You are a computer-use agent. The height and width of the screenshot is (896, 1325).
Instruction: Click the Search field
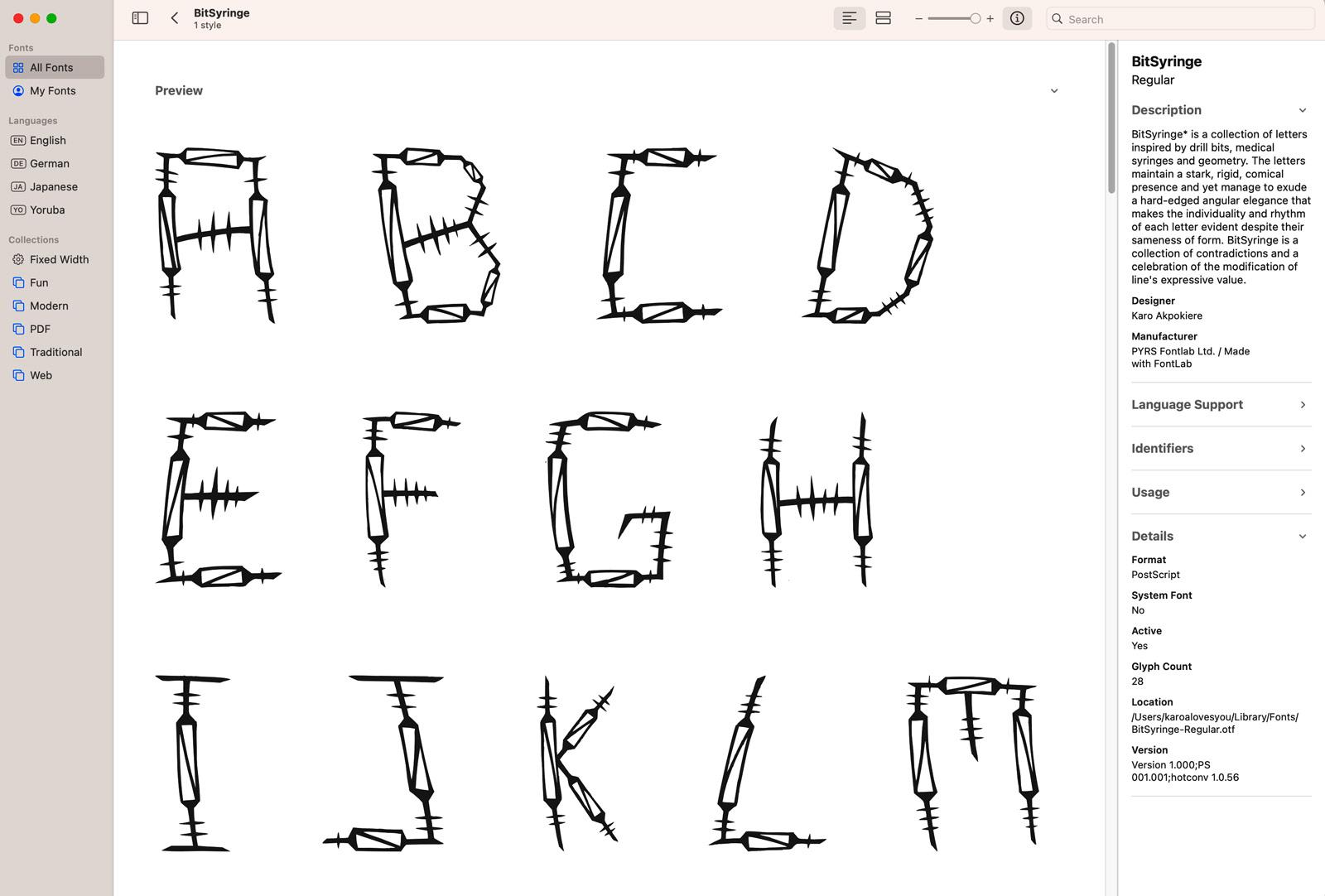coord(1180,19)
